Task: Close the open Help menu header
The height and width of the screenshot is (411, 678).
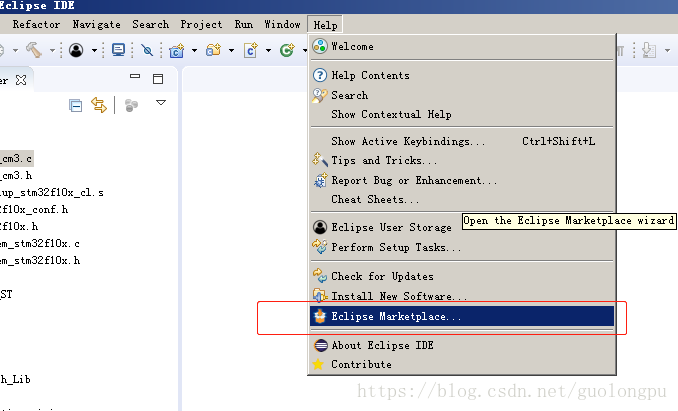Action: tap(325, 25)
